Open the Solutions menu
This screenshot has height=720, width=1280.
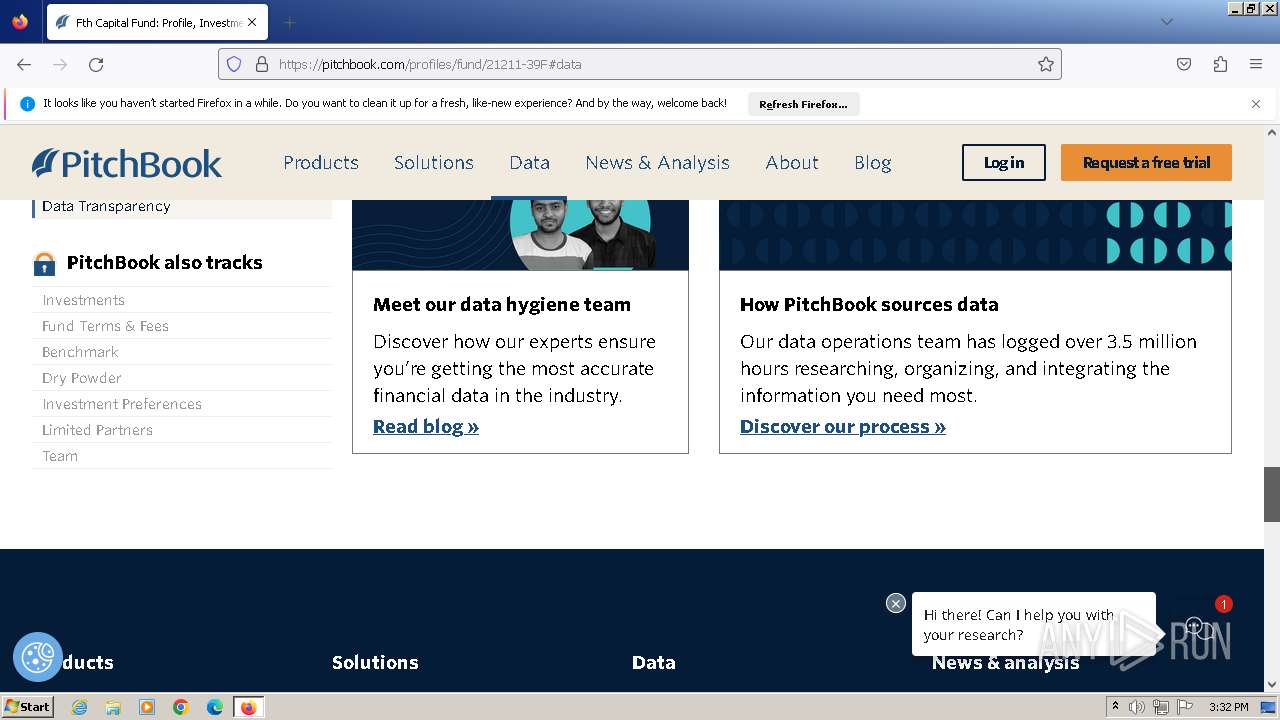[x=434, y=162]
